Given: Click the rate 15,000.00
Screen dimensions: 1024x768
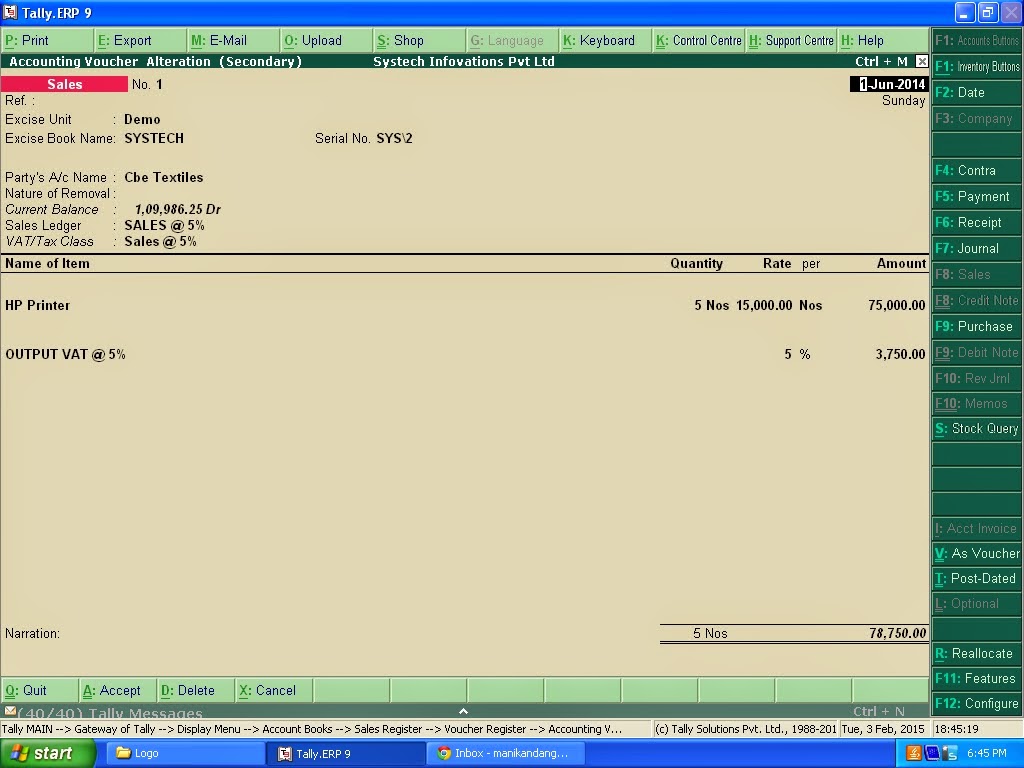Looking at the screenshot, I should point(763,305).
